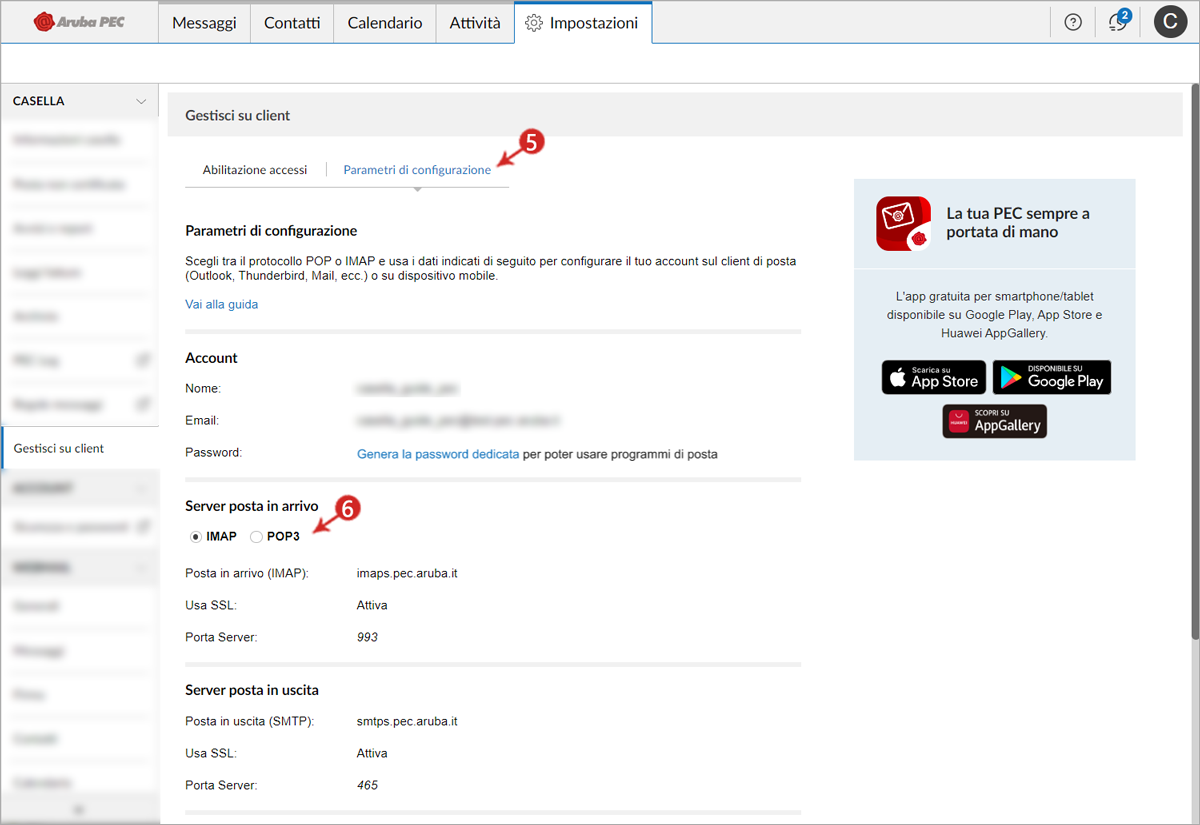The height and width of the screenshot is (825, 1200).
Task: Click Genera la password dedicata link
Action: point(438,454)
